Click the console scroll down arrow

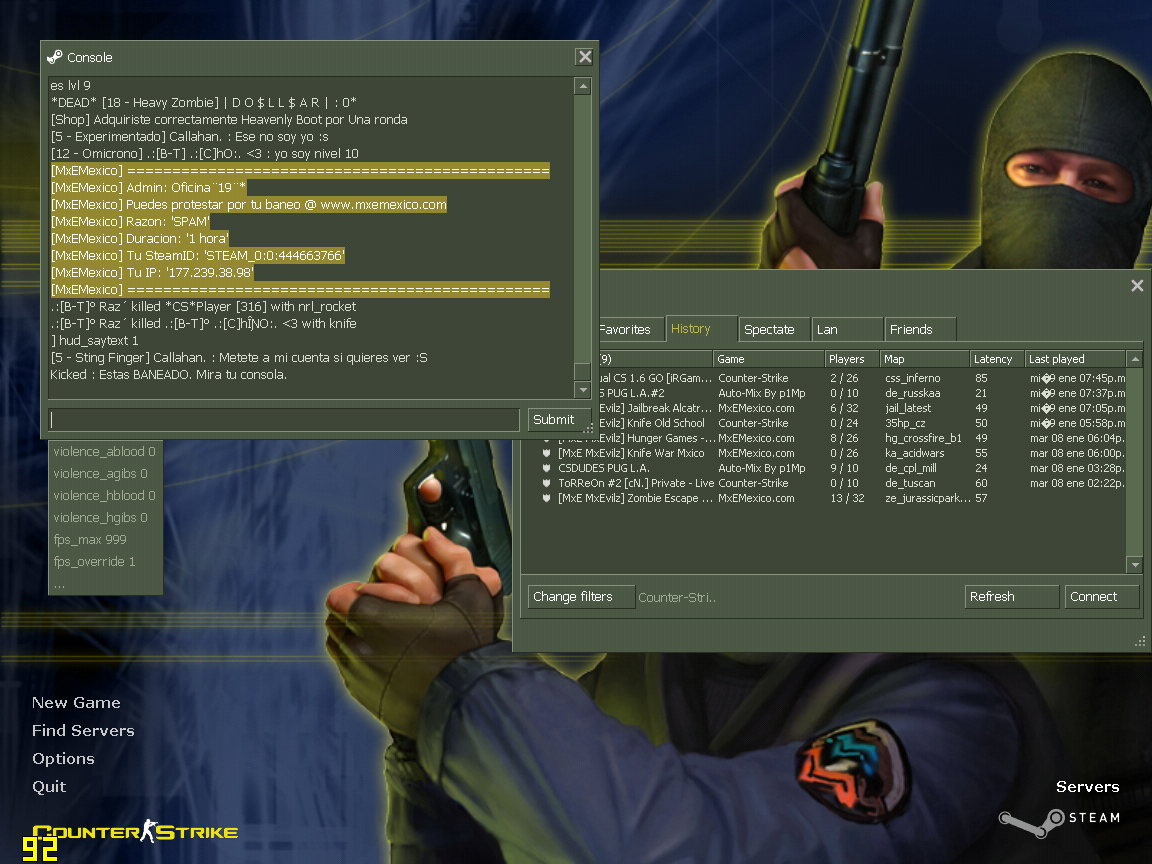[583, 390]
